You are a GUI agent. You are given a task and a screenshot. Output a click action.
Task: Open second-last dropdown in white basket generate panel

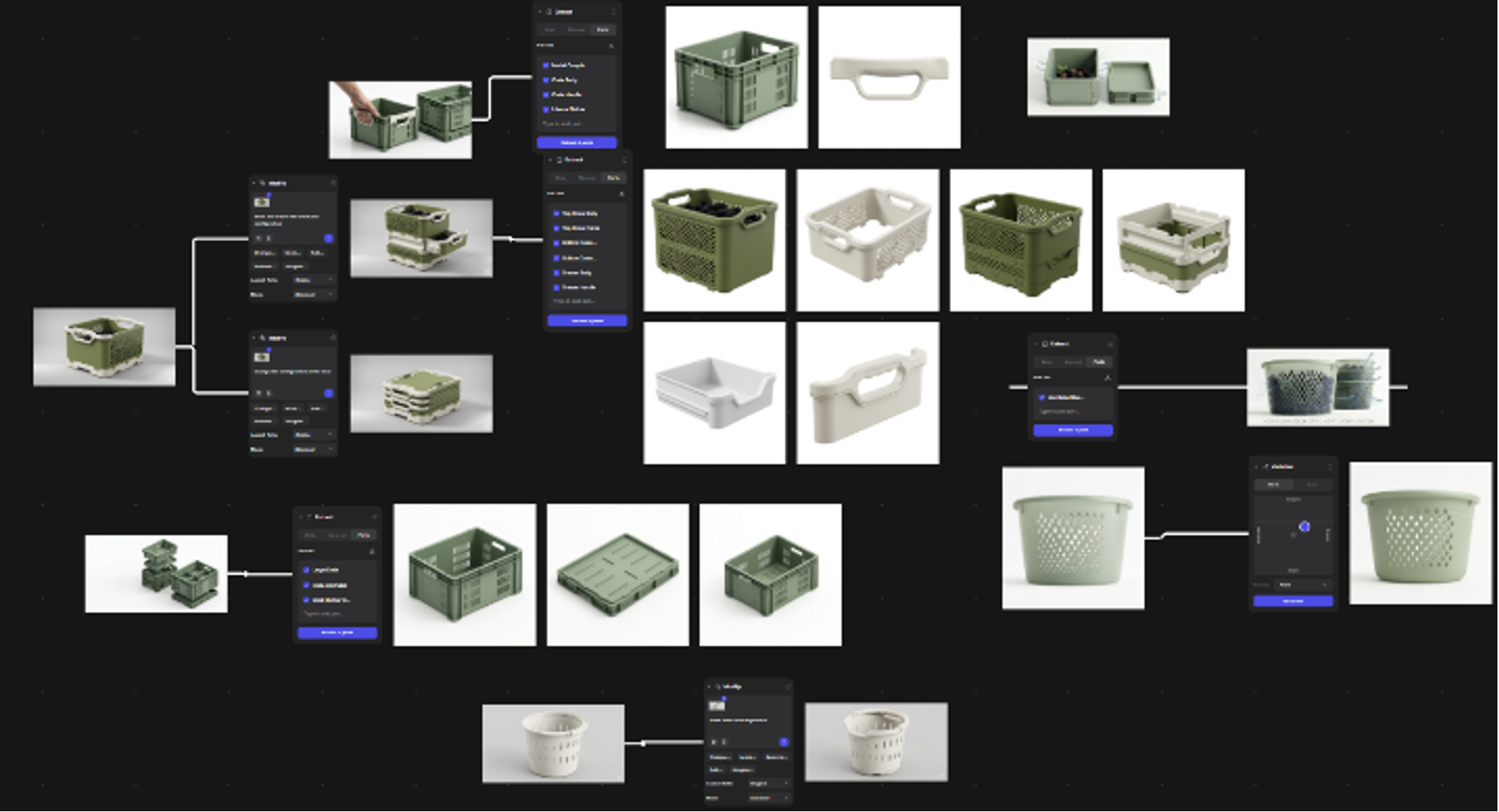769,783
